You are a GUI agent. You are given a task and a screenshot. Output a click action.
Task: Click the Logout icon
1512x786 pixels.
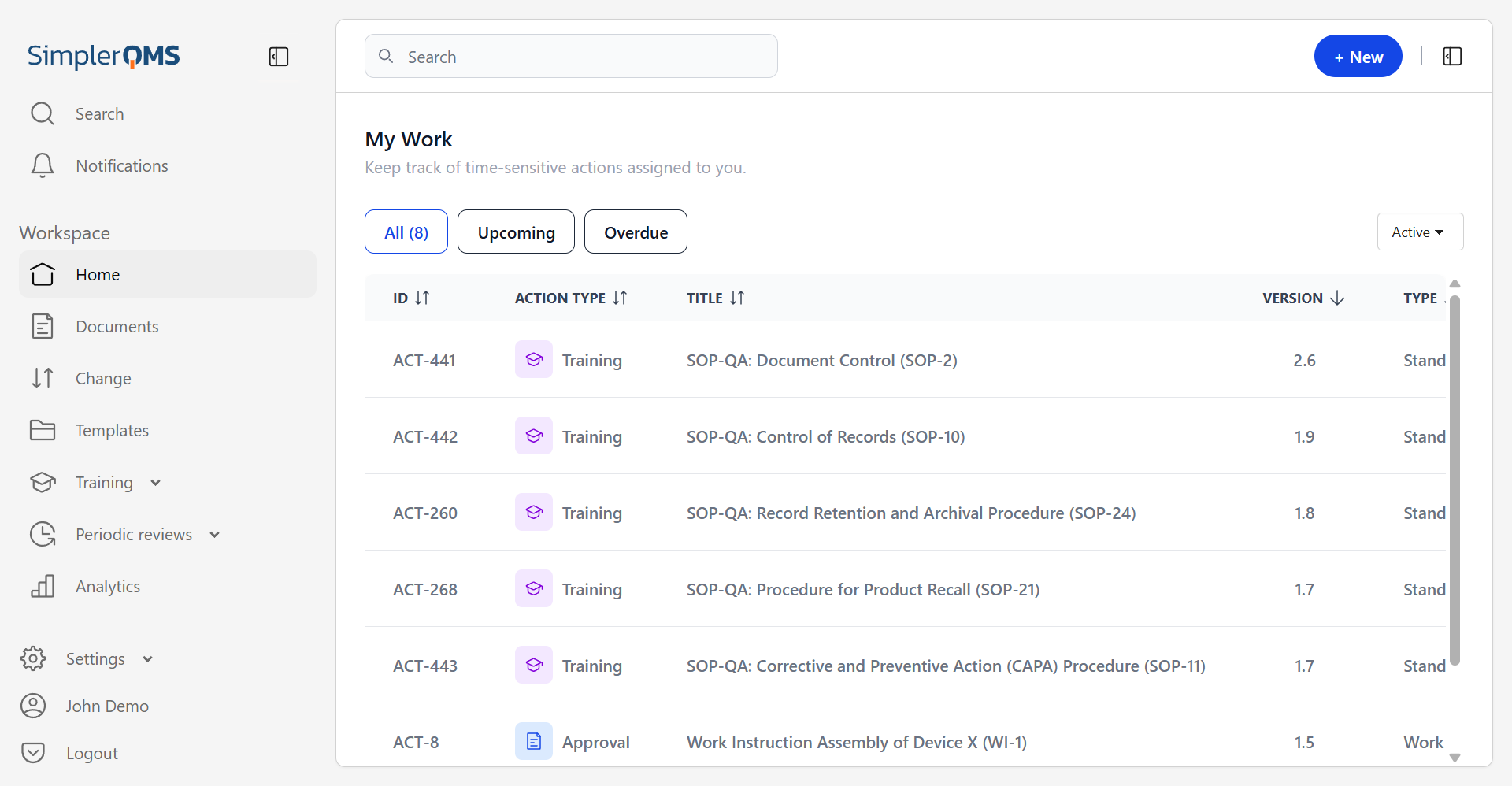[33, 753]
